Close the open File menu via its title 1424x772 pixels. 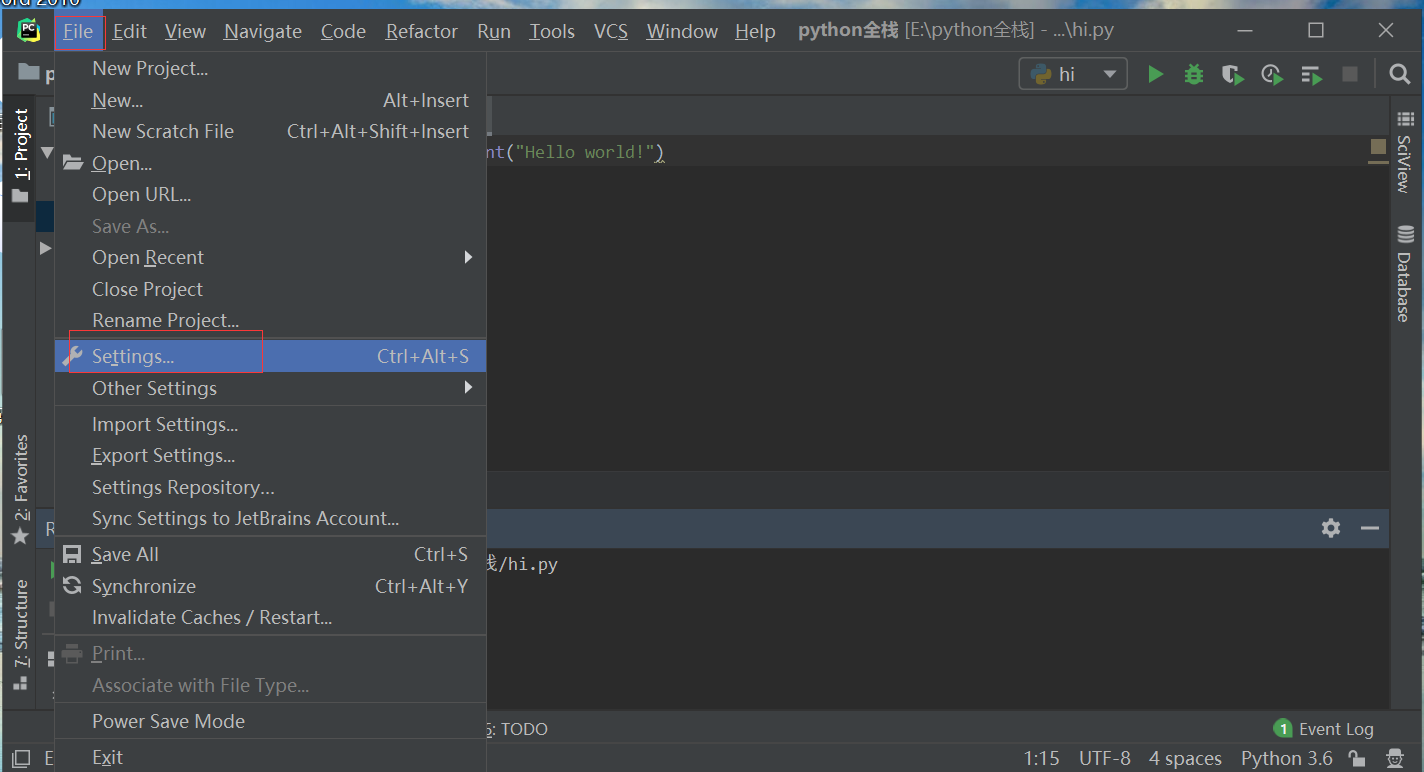click(78, 32)
